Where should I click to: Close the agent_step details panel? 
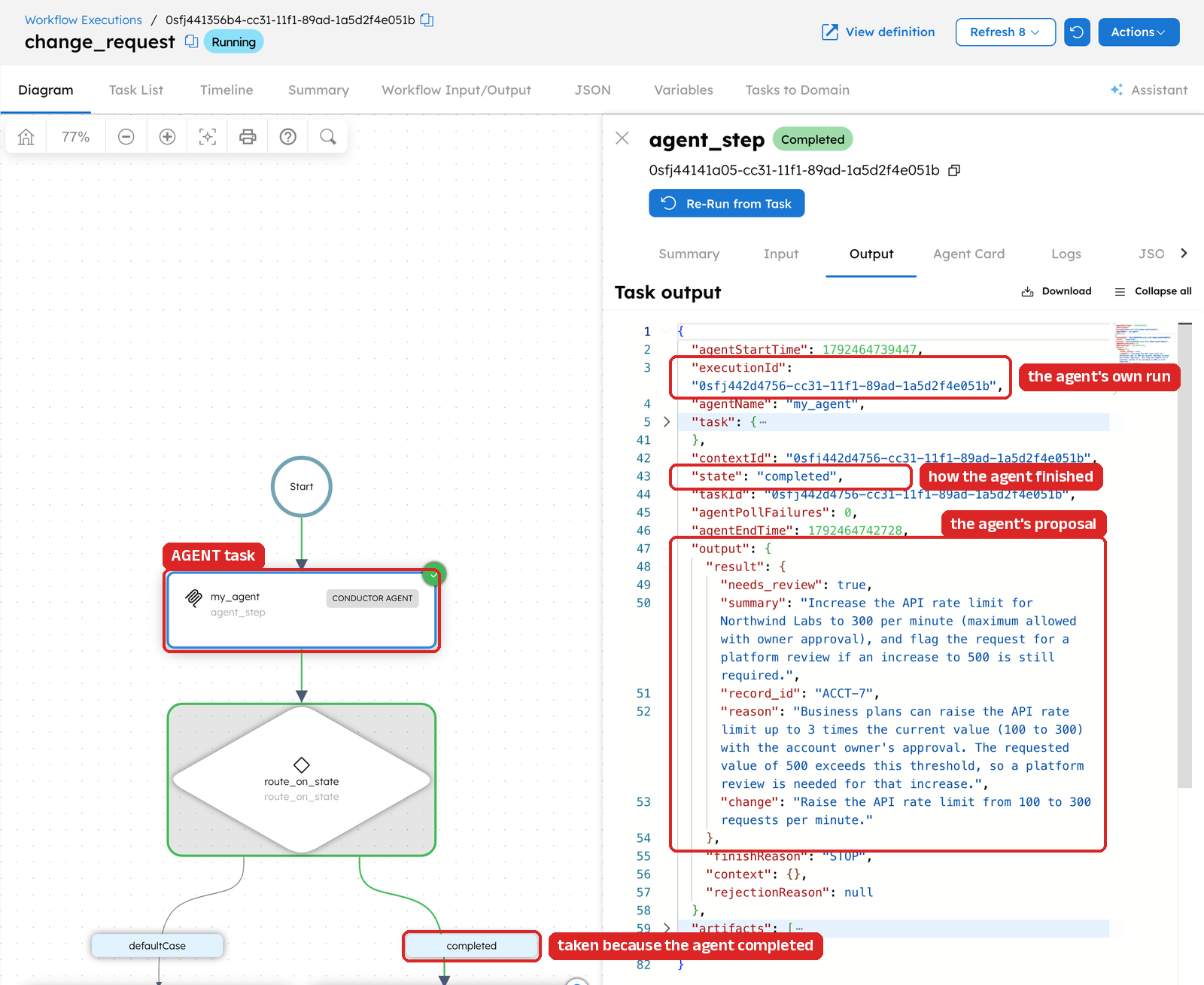[x=622, y=138]
